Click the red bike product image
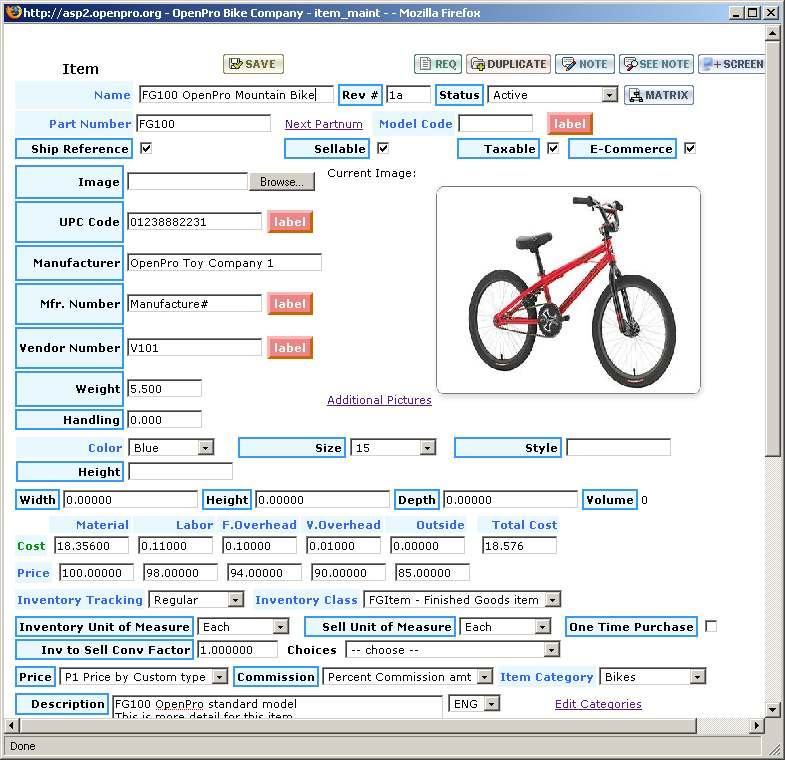Viewport: 785px width, 760px height. pos(568,290)
